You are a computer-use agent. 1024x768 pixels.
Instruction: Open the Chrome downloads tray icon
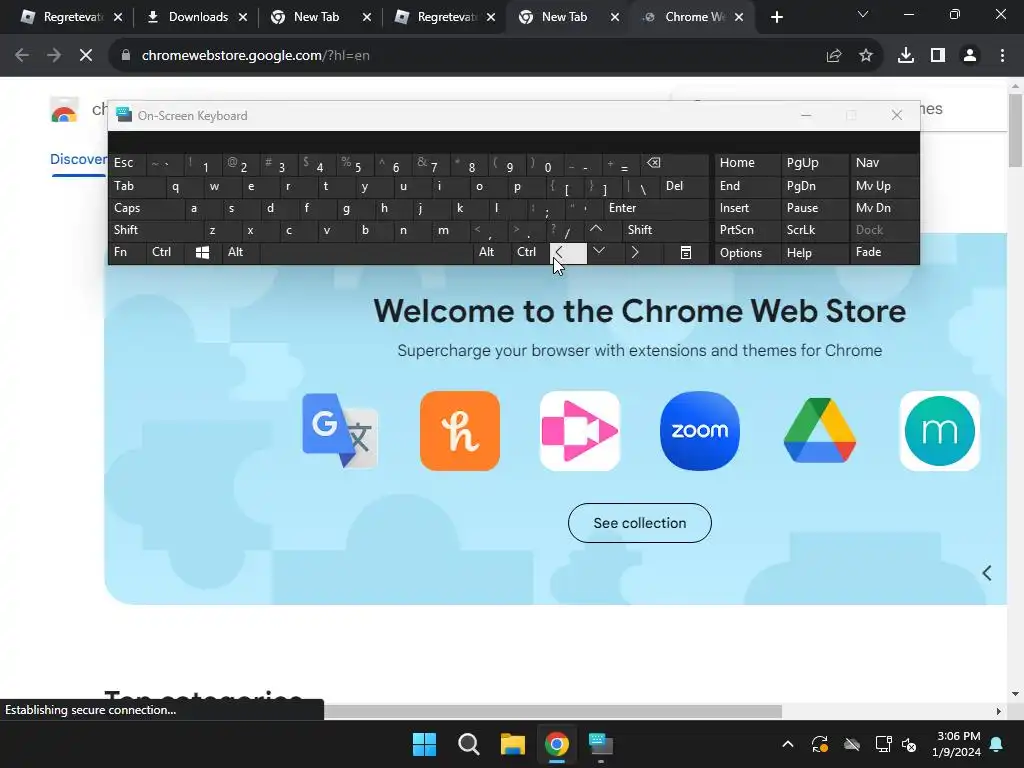tap(906, 56)
